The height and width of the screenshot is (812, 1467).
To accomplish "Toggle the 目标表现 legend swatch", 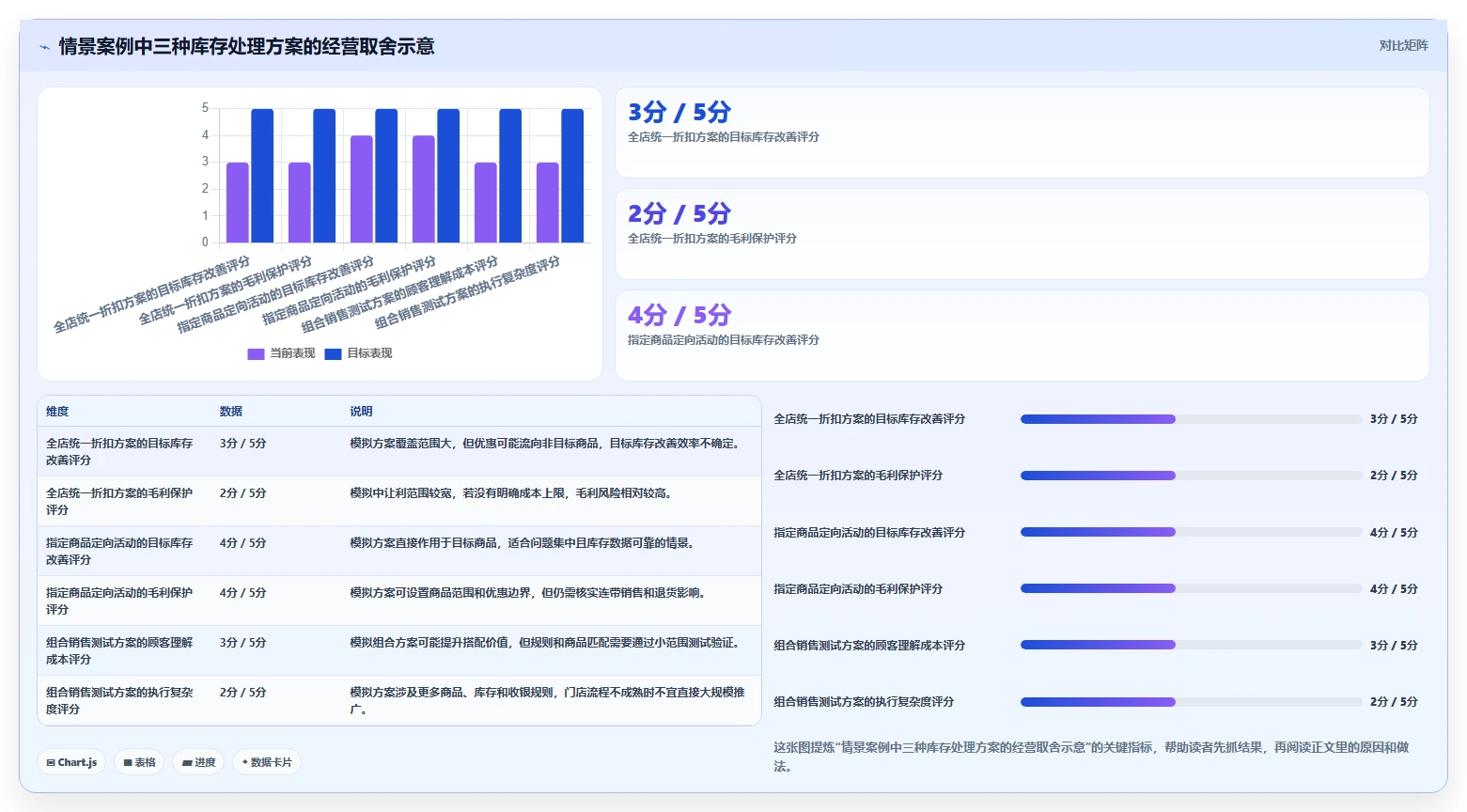I will point(333,354).
